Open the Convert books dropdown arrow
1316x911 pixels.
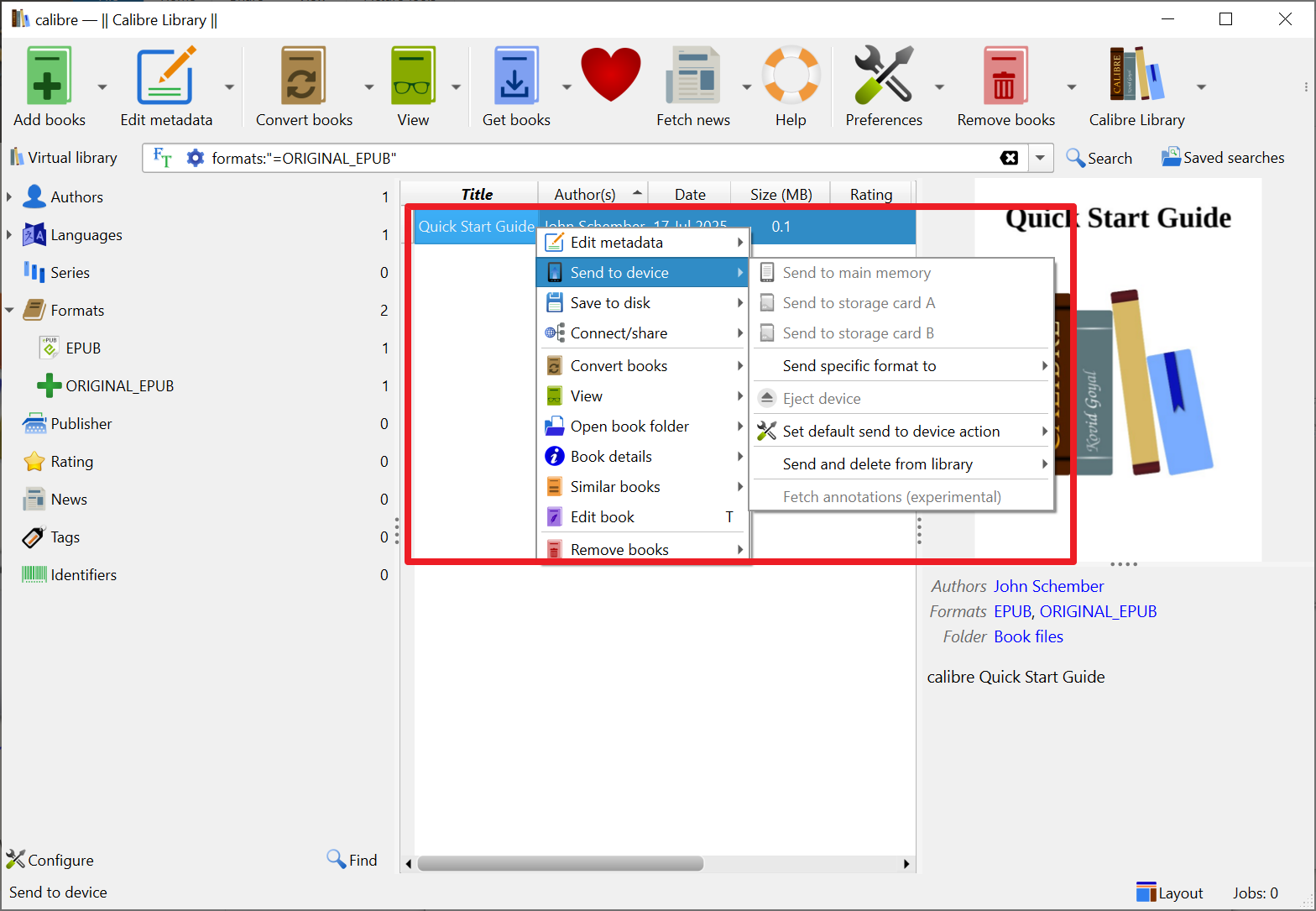368,86
